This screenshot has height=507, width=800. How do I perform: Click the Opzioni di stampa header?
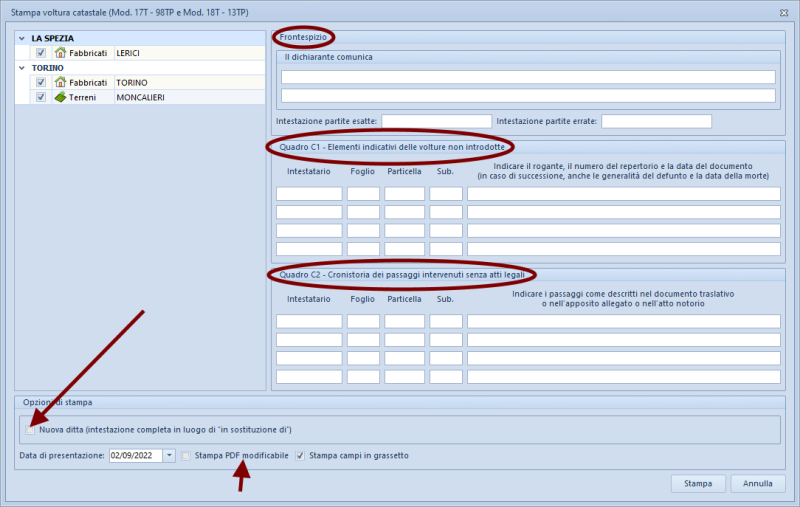pos(58,402)
